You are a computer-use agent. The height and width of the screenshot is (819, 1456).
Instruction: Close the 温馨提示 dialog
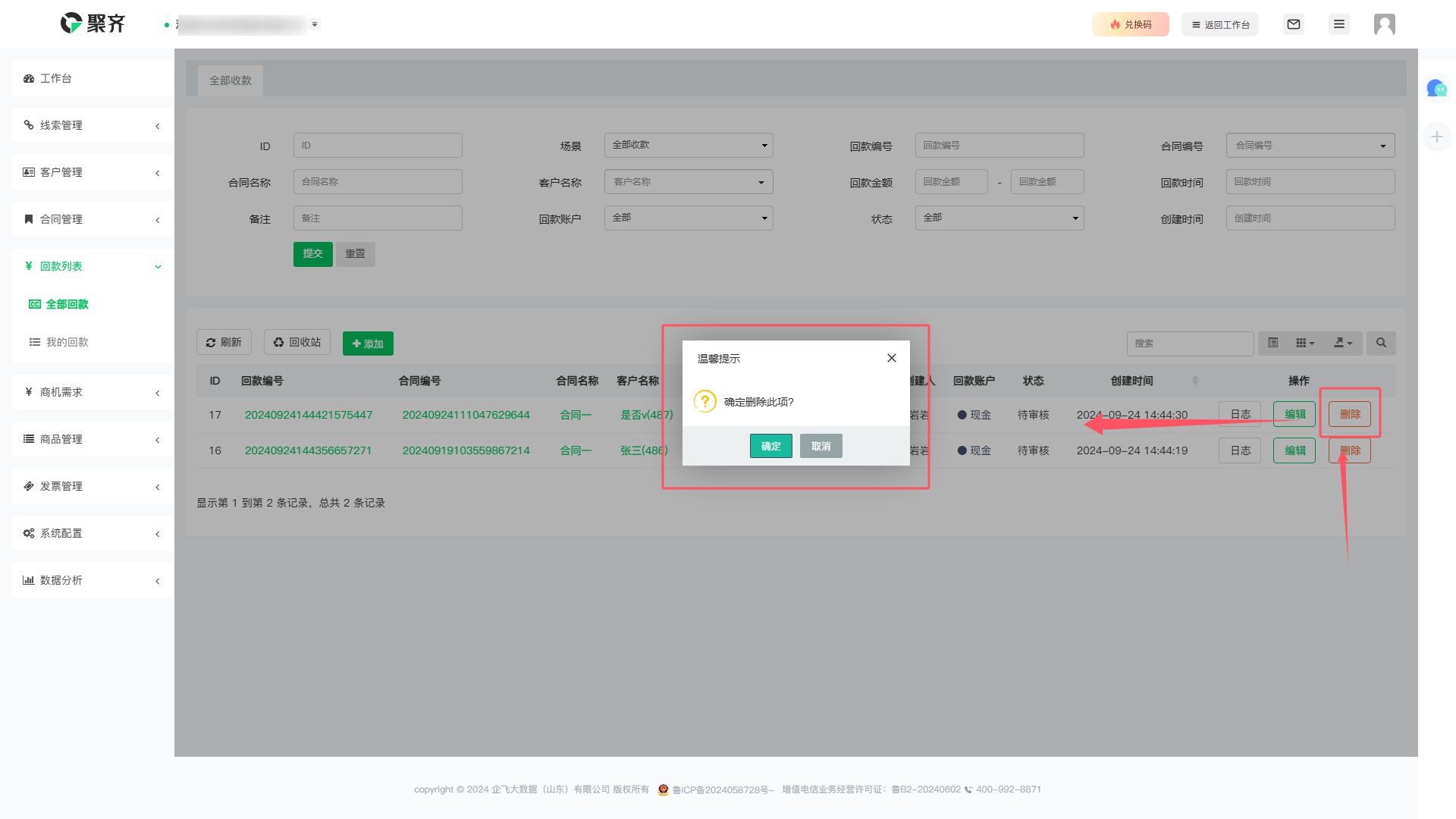coord(892,358)
